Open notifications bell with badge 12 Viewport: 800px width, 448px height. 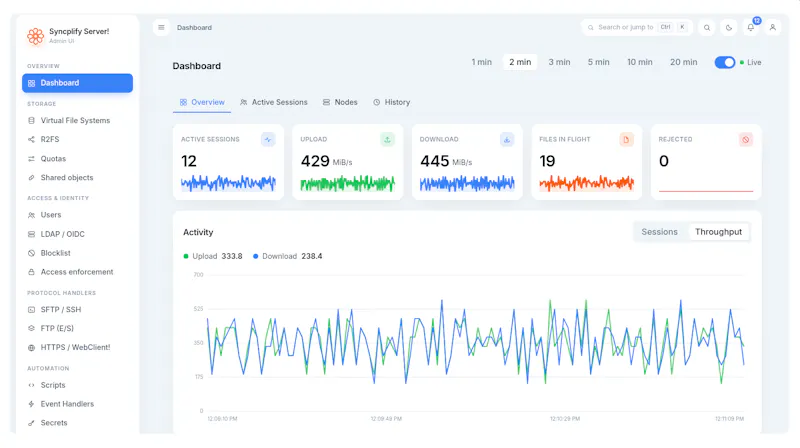coord(751,28)
